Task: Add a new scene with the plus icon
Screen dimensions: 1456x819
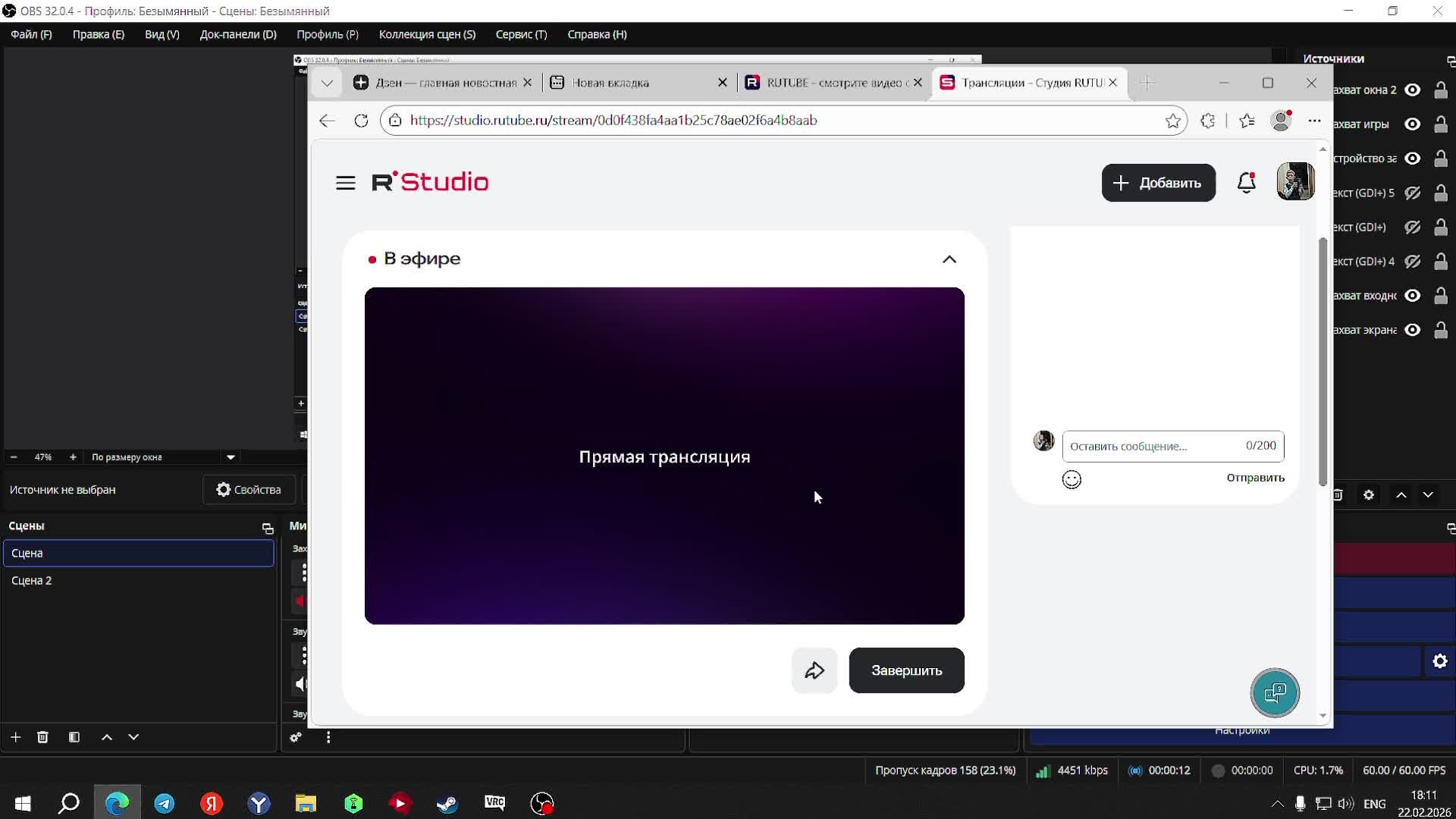Action: click(15, 737)
